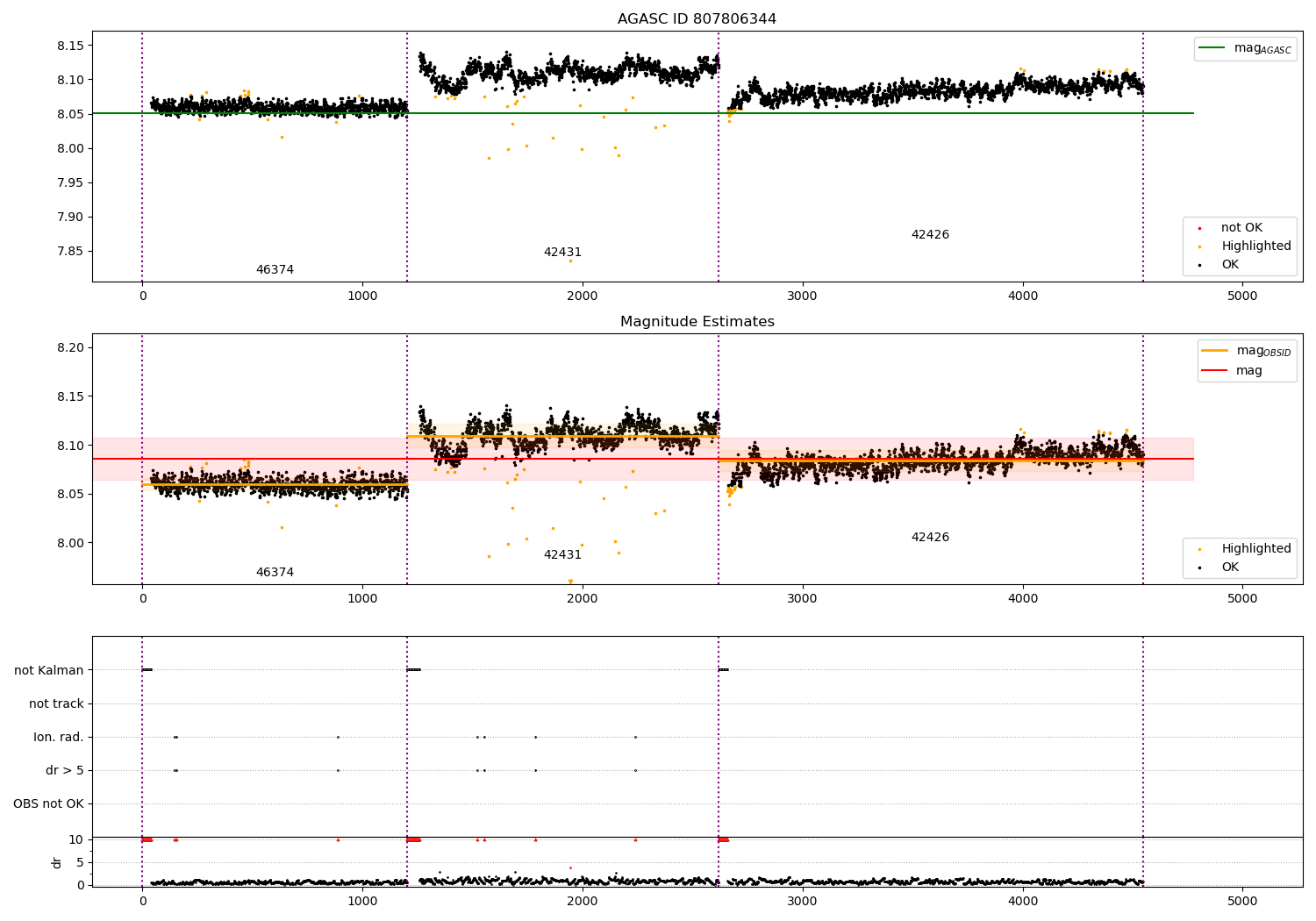Image resolution: width=1316 pixels, height=921 pixels.
Task: Click the lowest orange outlier near 7.84 in top plot
Action: [x=570, y=261]
